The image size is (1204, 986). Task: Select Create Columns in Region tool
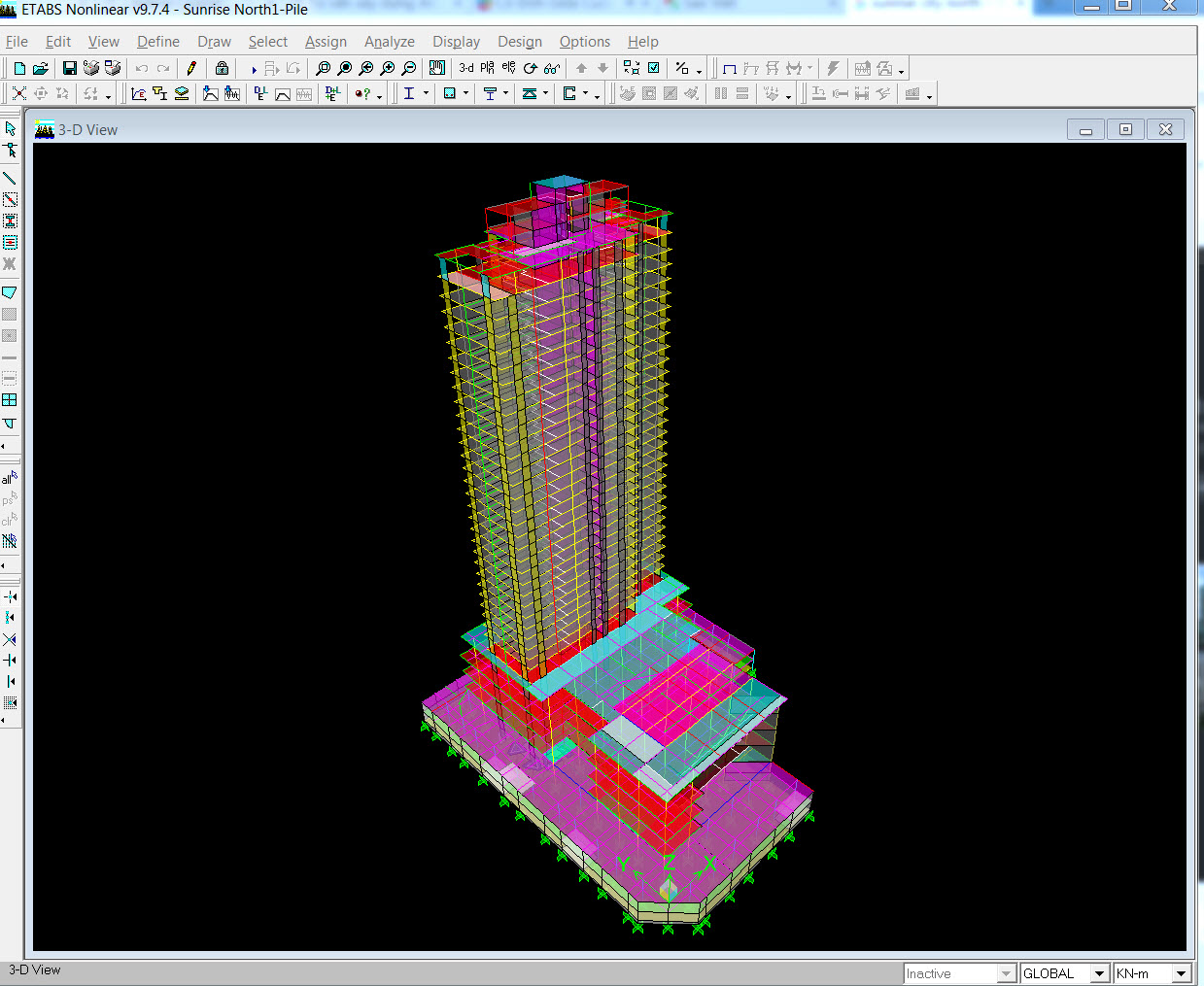point(10,221)
